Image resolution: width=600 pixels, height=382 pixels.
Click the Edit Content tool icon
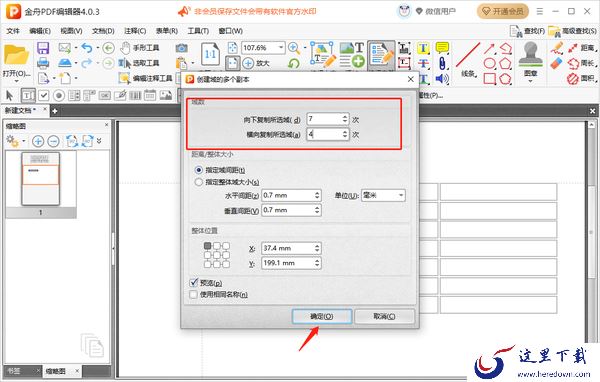323,55
